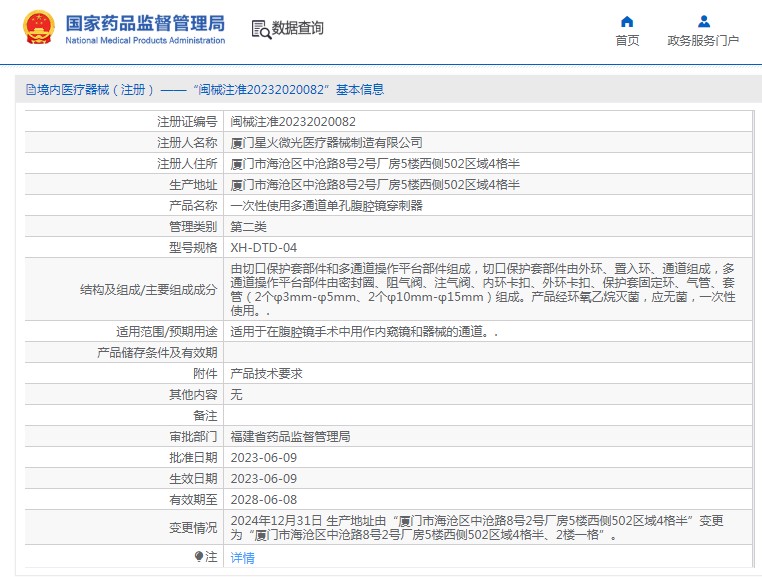Click the 数据查询 magnifier document icon
The height and width of the screenshot is (577, 762).
[260, 29]
